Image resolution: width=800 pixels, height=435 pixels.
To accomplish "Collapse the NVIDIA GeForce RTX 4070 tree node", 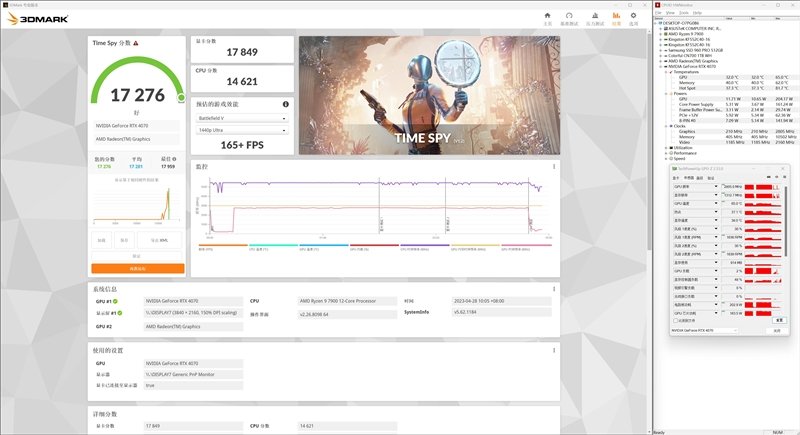I will pos(661,67).
